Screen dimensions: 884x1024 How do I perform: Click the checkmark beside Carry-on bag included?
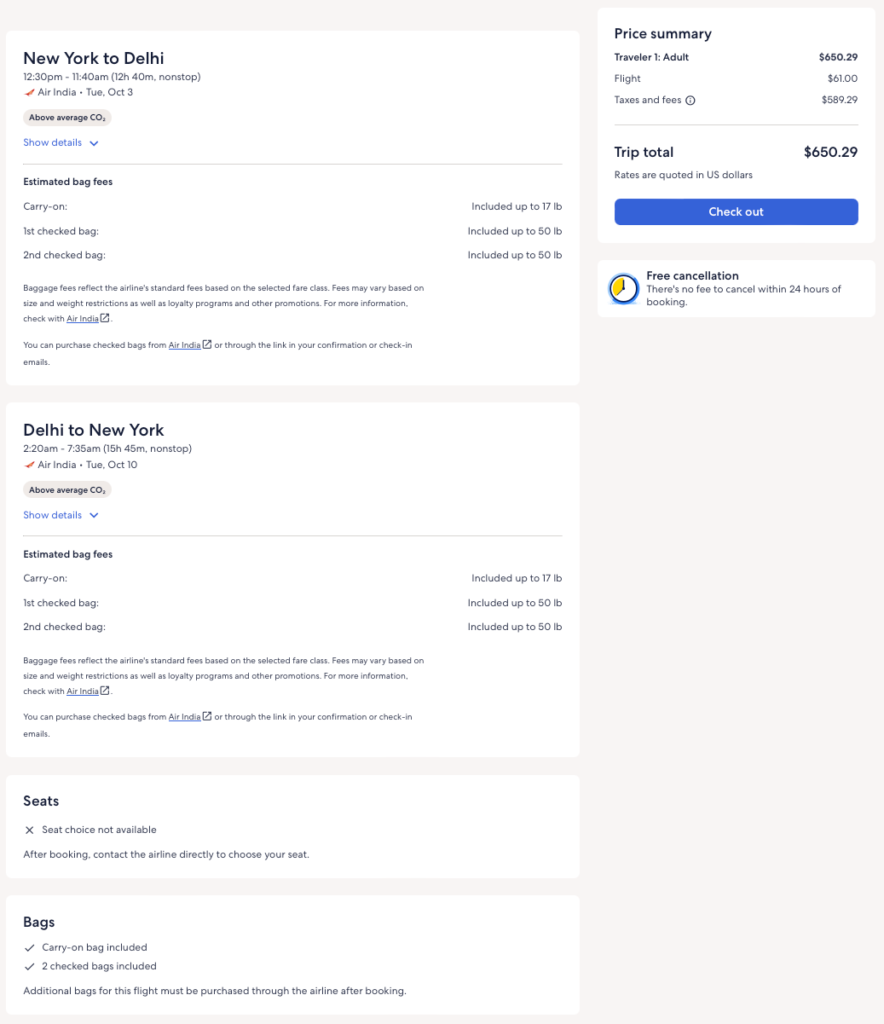click(x=29, y=948)
